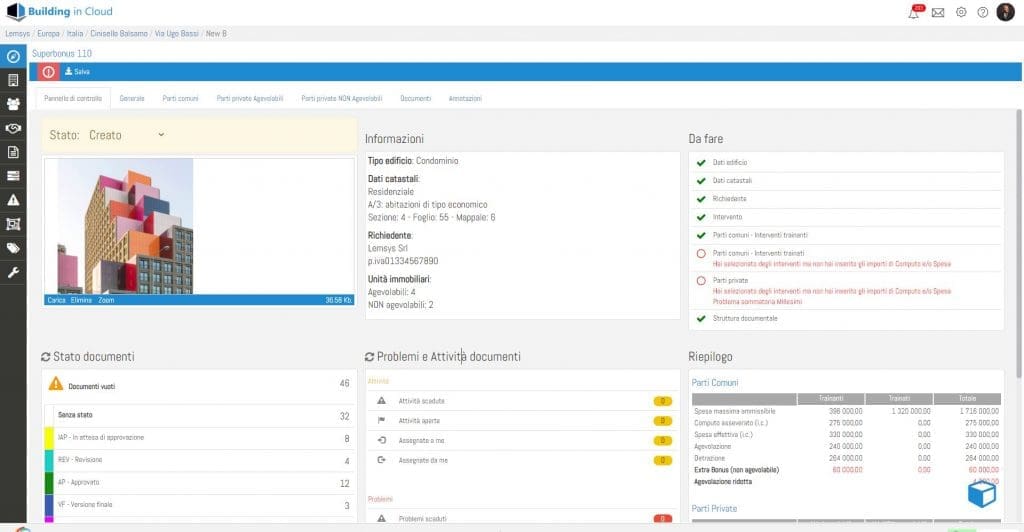The image size is (1024, 532).
Task: Open the settings gear icon
Action: (x=961, y=12)
